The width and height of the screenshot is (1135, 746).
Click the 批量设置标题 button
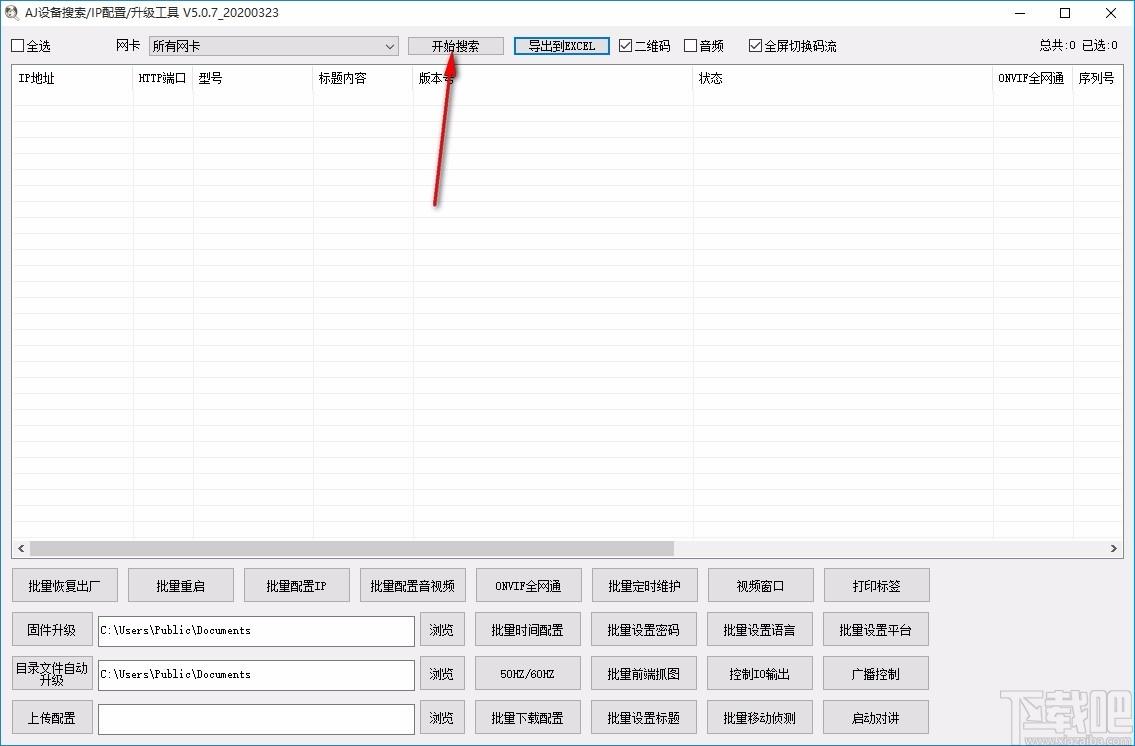pos(644,718)
